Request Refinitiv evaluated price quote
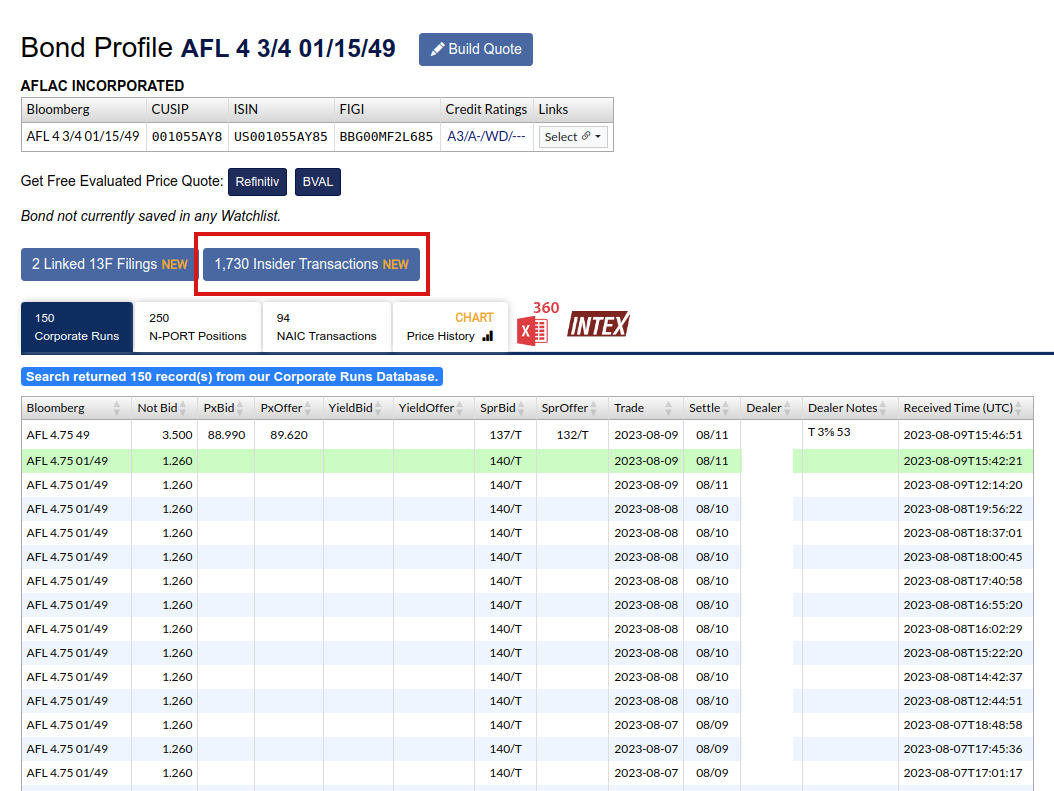 [258, 182]
